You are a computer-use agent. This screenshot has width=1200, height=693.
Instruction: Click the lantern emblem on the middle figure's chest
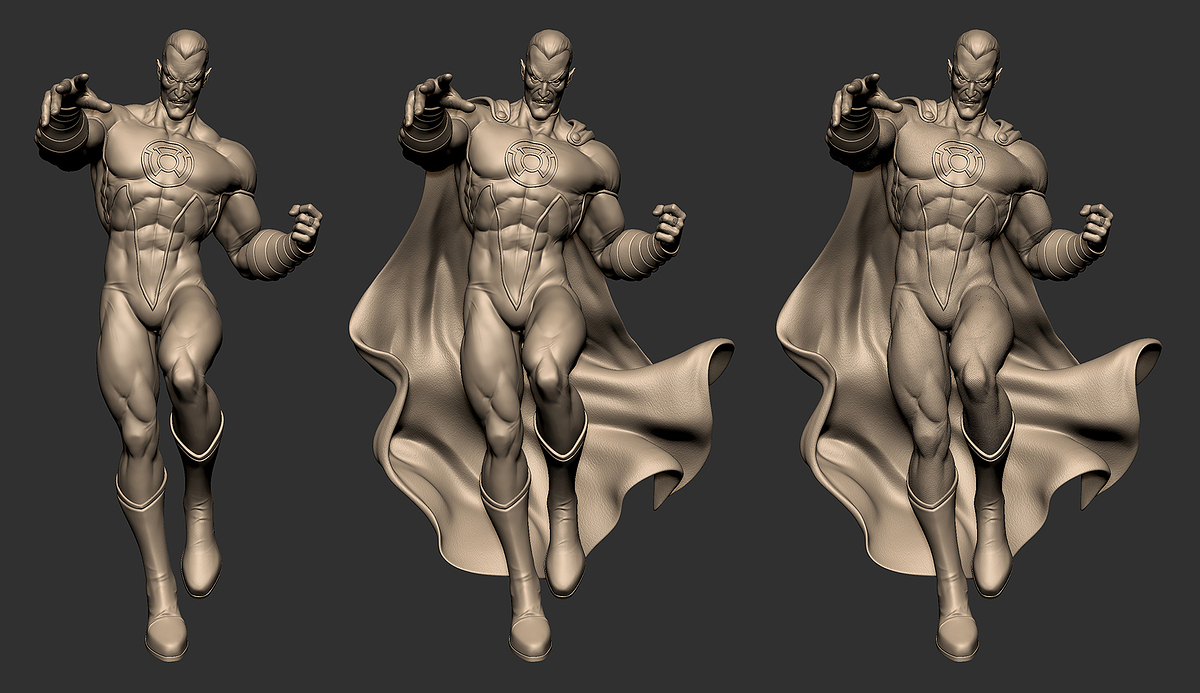click(x=531, y=158)
